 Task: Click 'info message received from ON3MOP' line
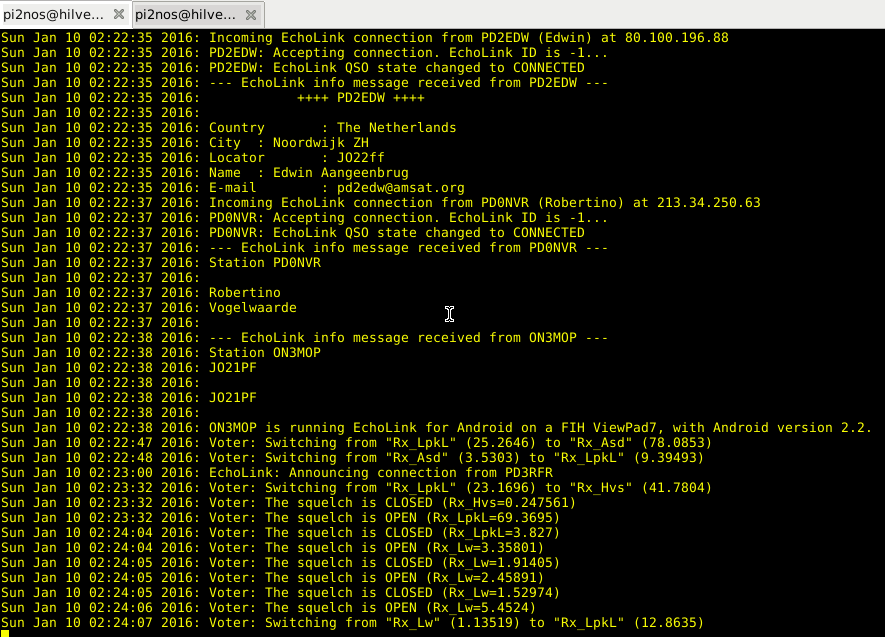409,338
